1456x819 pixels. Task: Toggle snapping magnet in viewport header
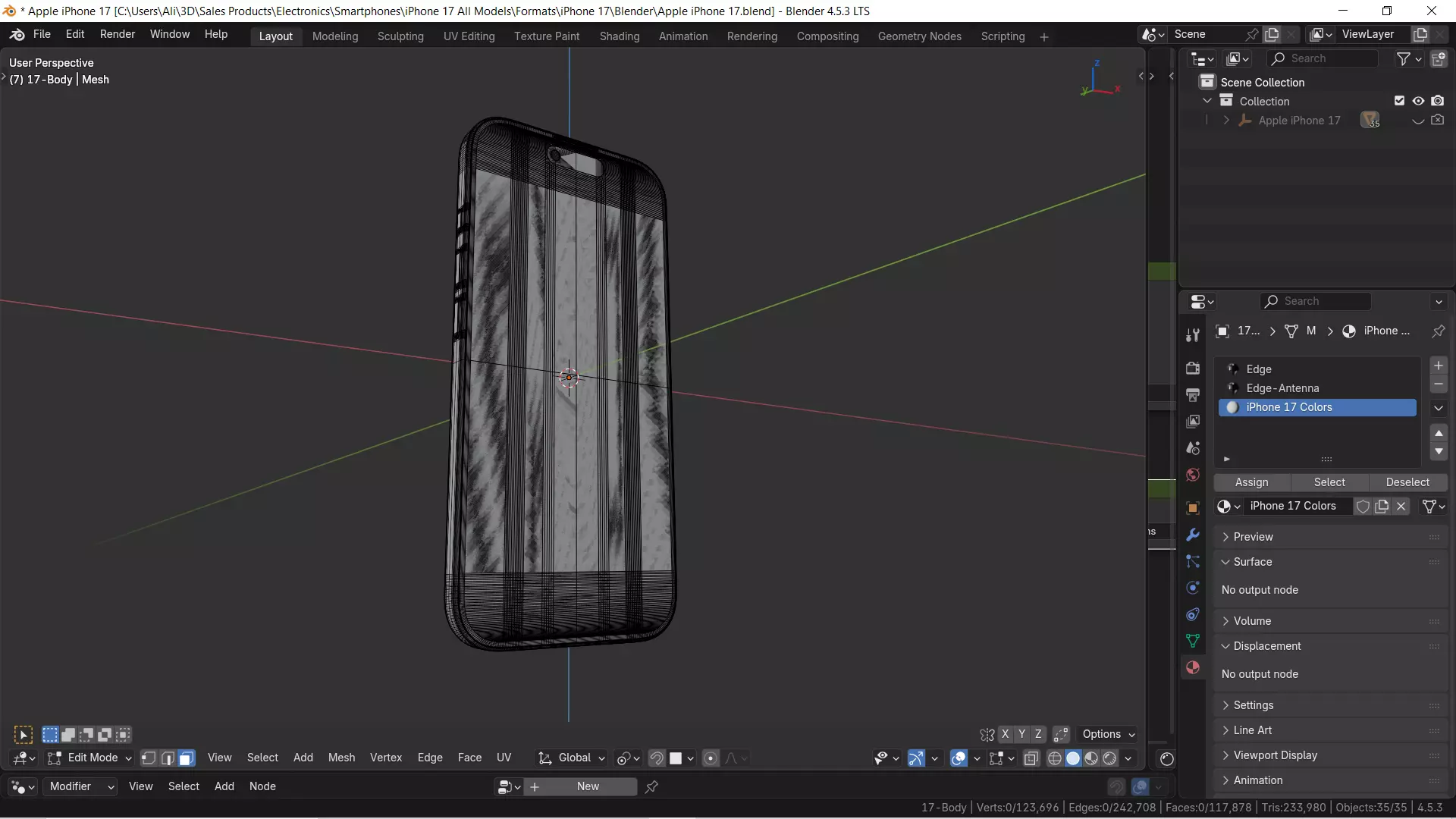pyautogui.click(x=657, y=758)
